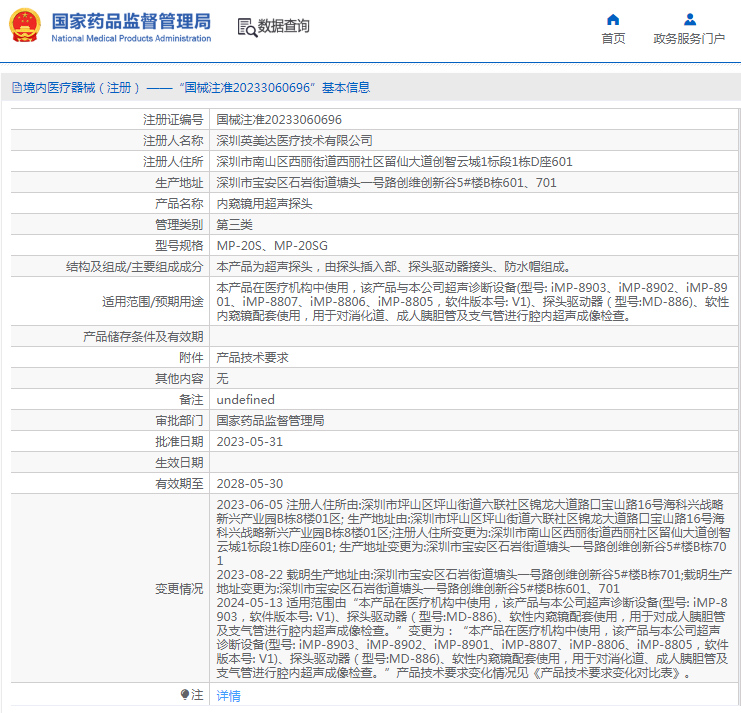Click the 有效期至 row label
Viewport: 741px width, 713px height.
[179, 484]
